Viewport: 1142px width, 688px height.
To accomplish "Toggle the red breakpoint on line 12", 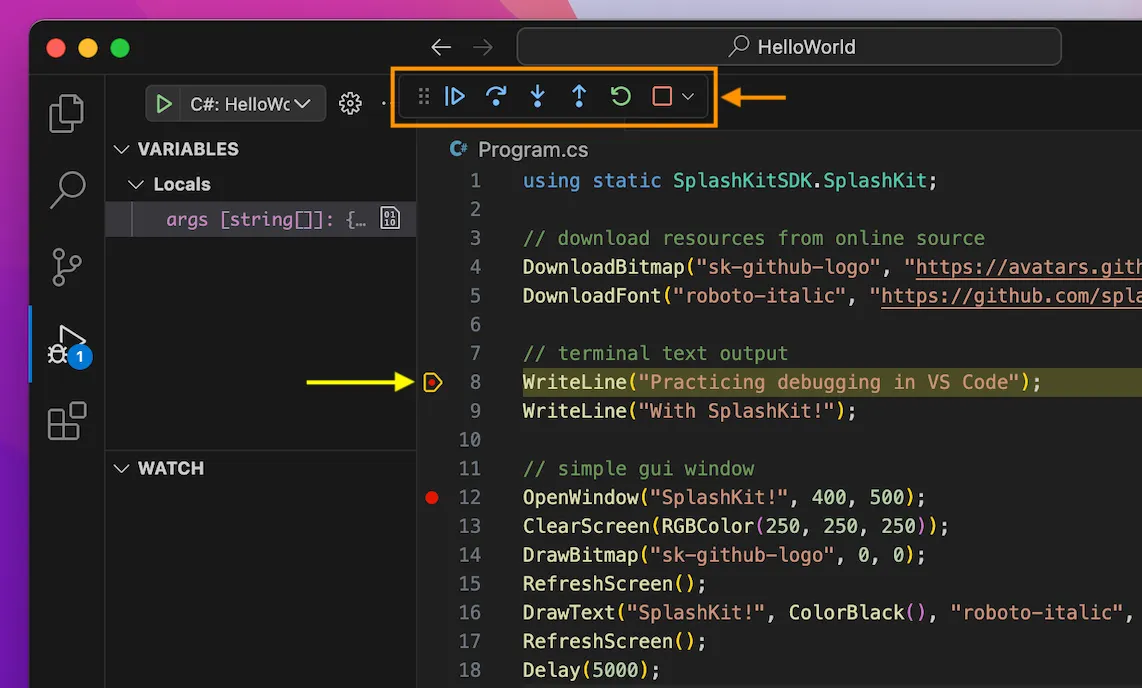I will click(x=432, y=497).
